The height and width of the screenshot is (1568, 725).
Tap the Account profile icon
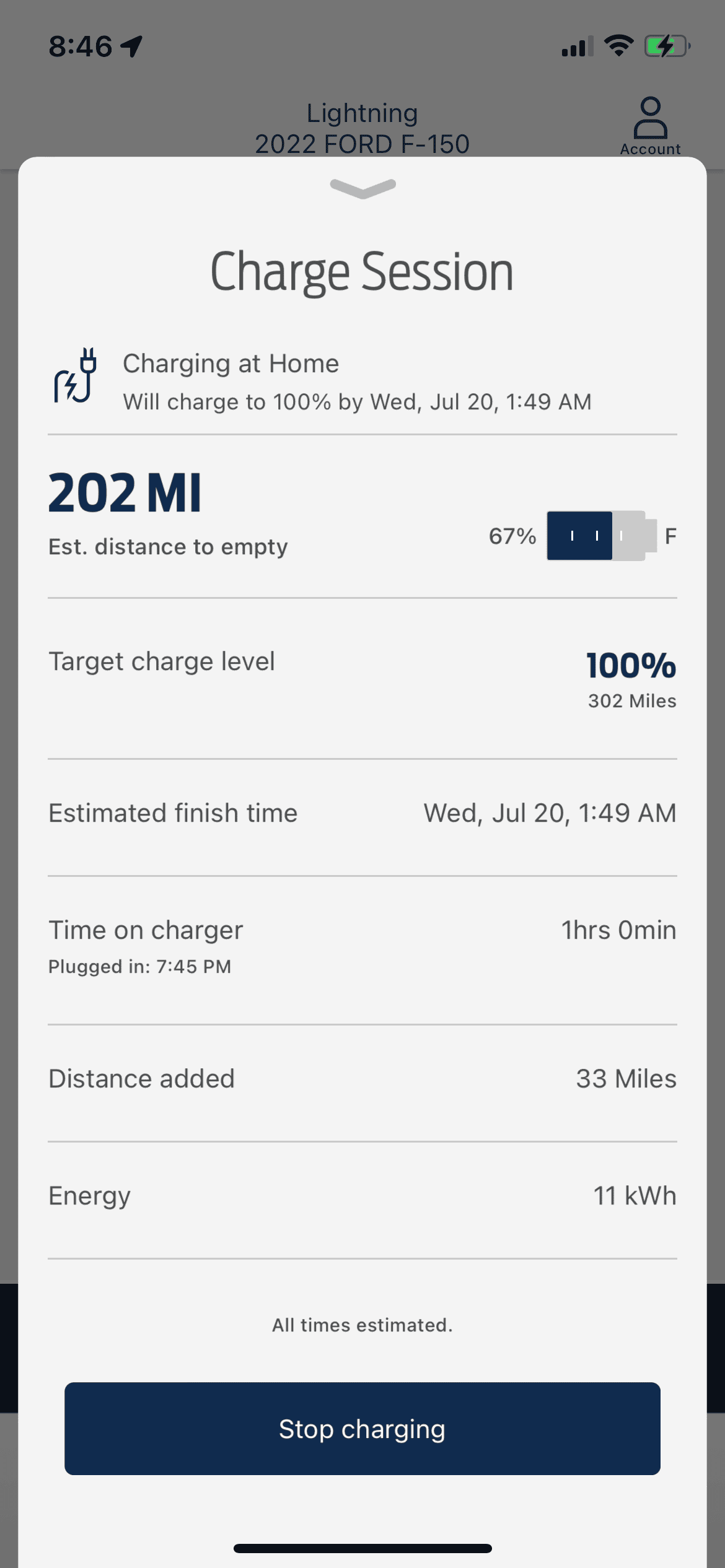pyautogui.click(x=650, y=124)
